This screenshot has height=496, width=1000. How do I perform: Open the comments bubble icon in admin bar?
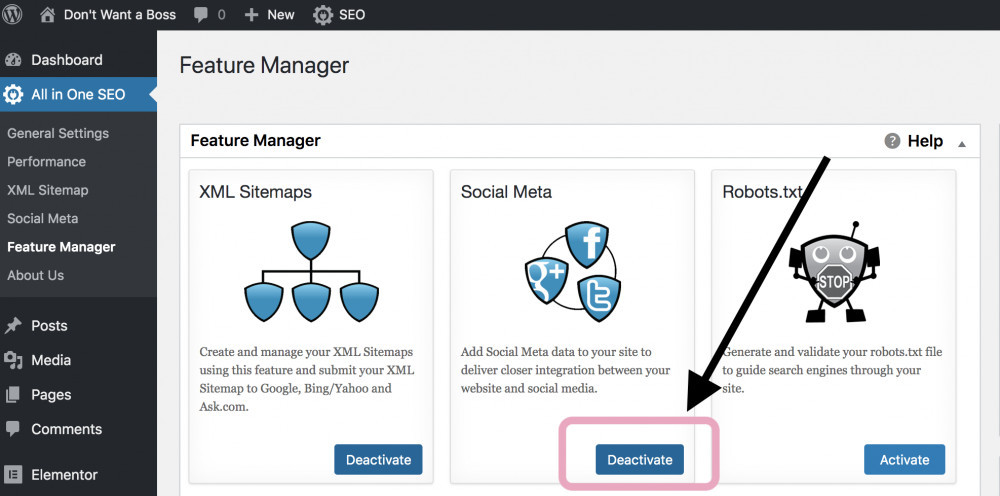(201, 15)
